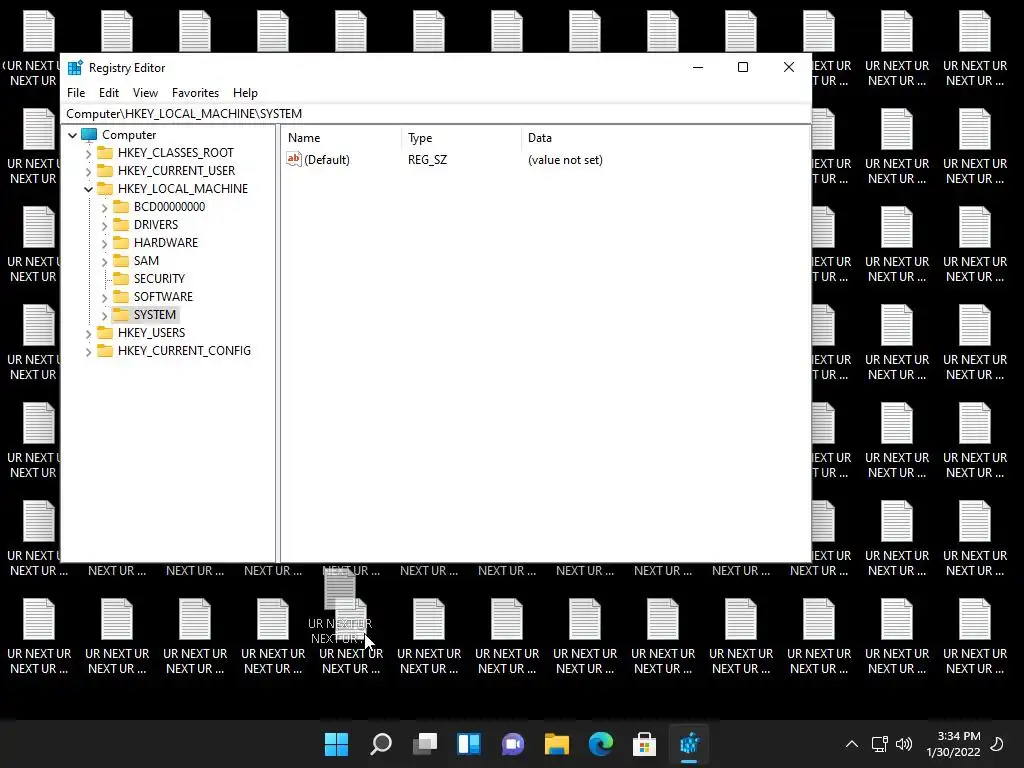Expand BCD00000000 key
1024x768 pixels.
pos(104,207)
